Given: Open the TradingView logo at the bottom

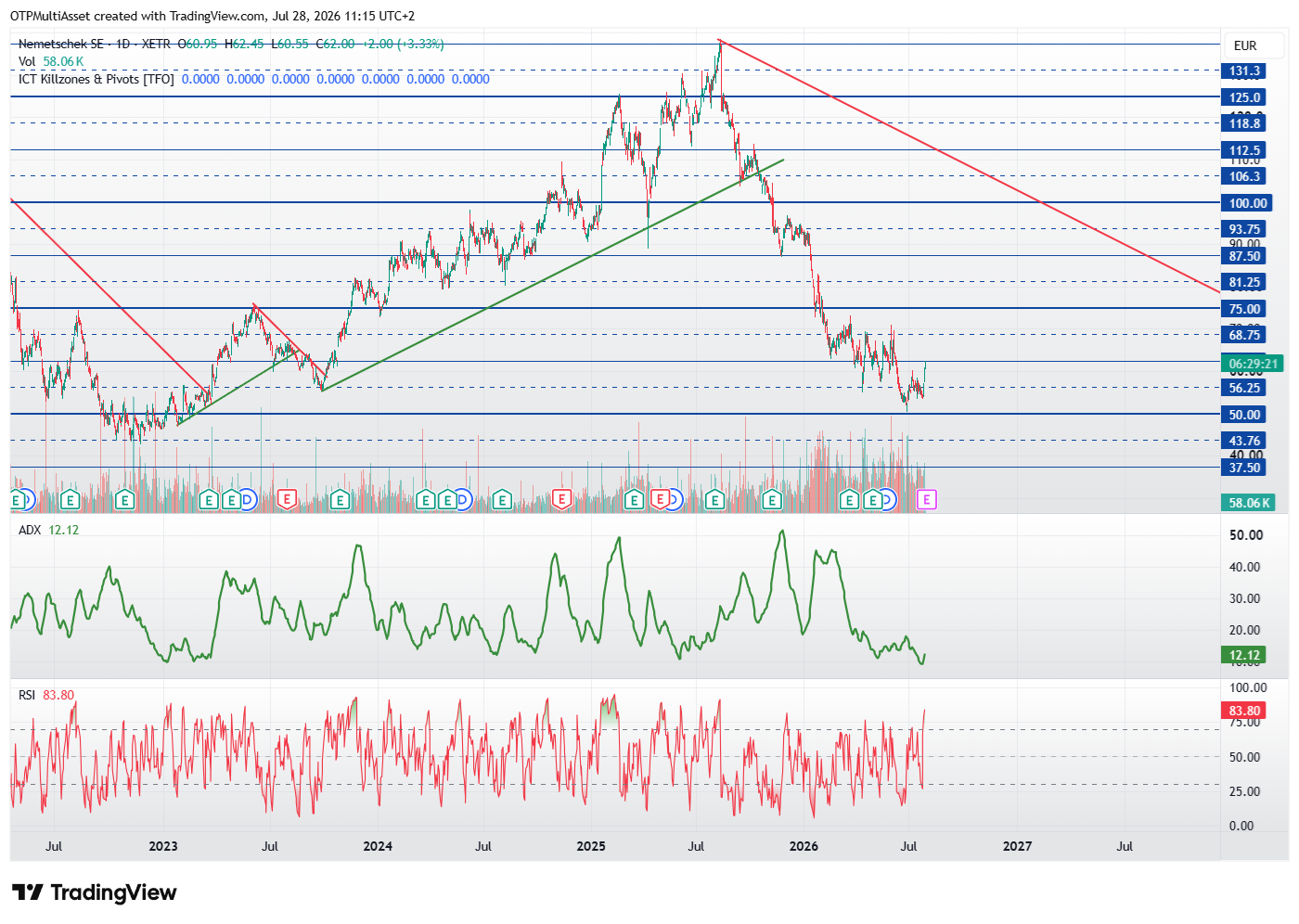Looking at the screenshot, I should 94,892.
